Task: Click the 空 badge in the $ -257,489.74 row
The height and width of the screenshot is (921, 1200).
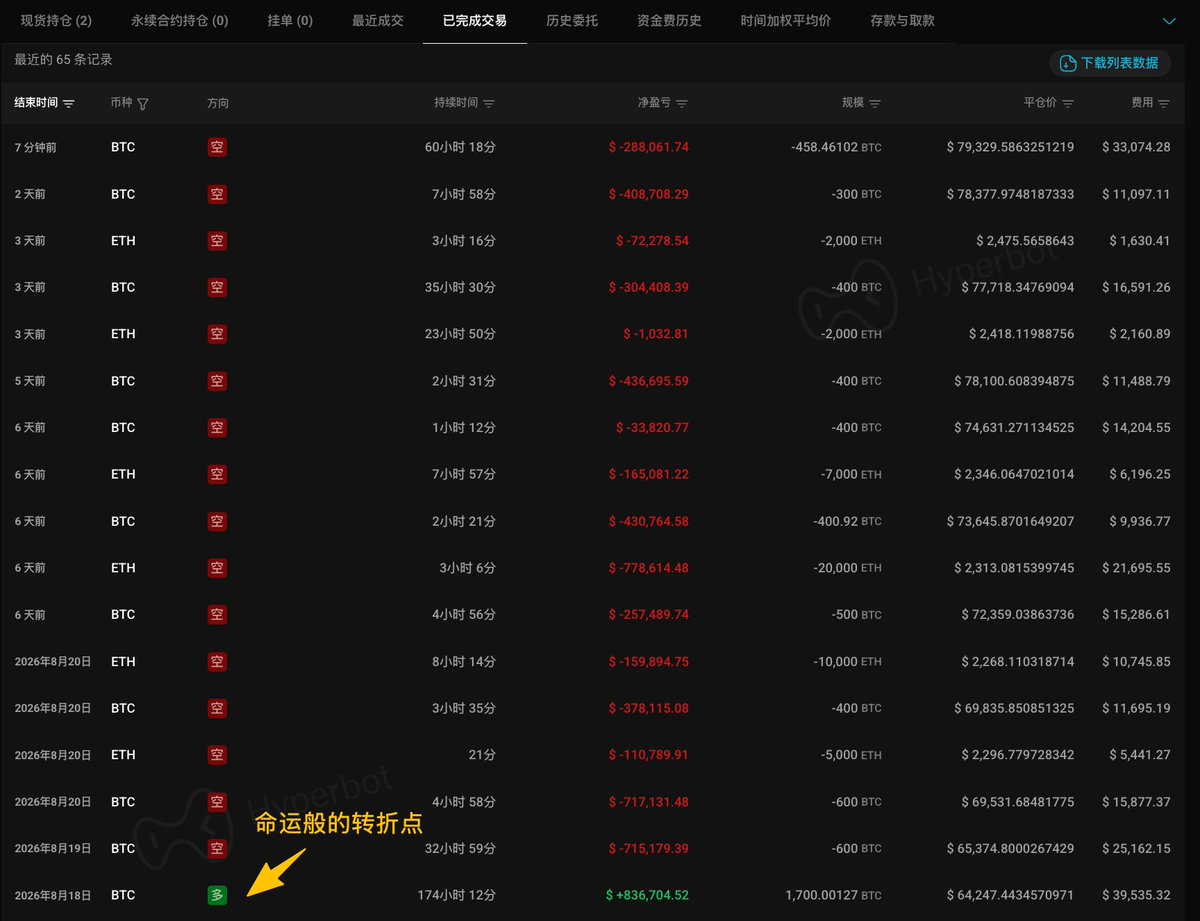Action: coord(217,615)
